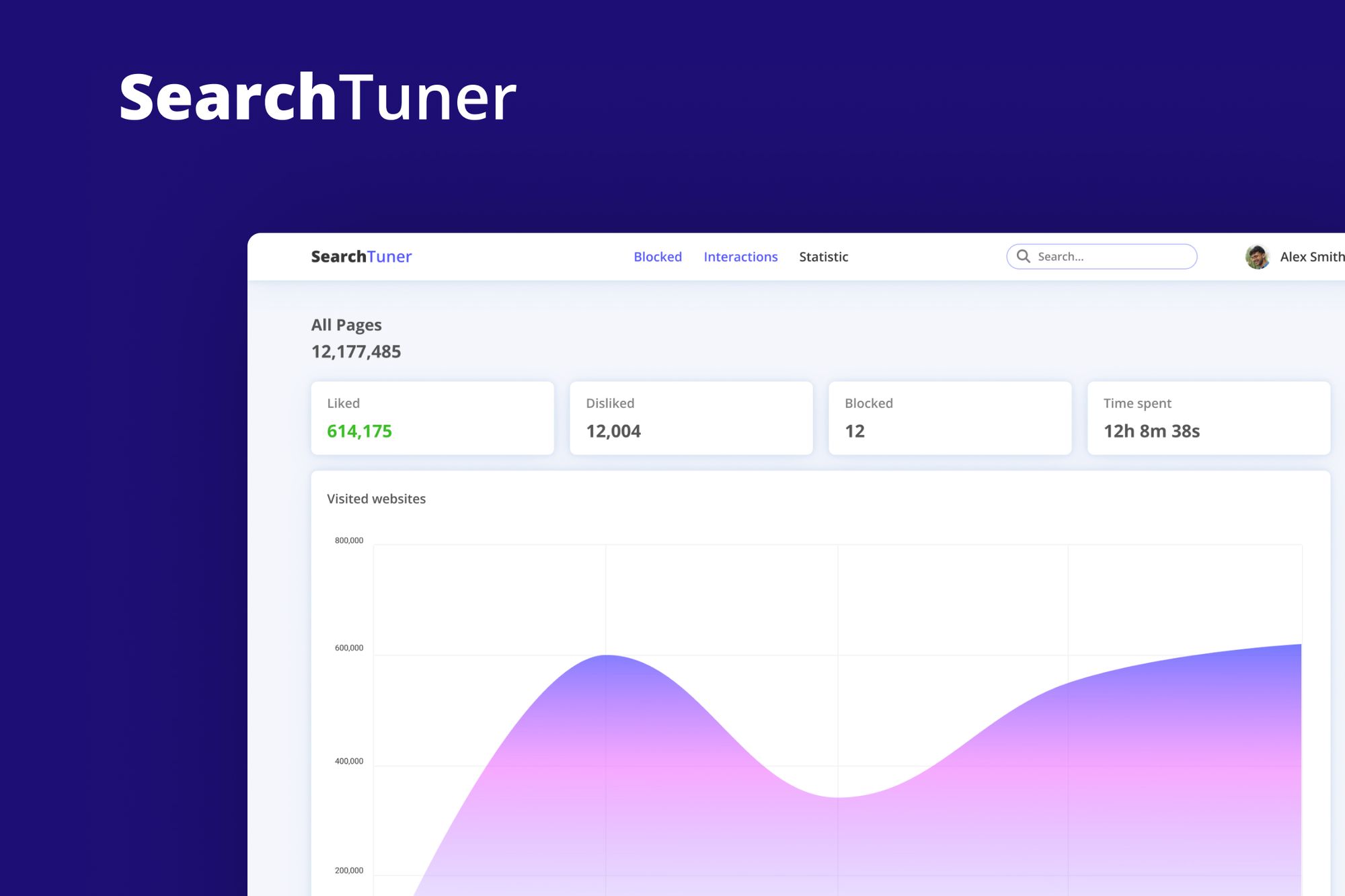Click the magnifying glass search icon
Screen dimensions: 1345x896
point(1023,256)
